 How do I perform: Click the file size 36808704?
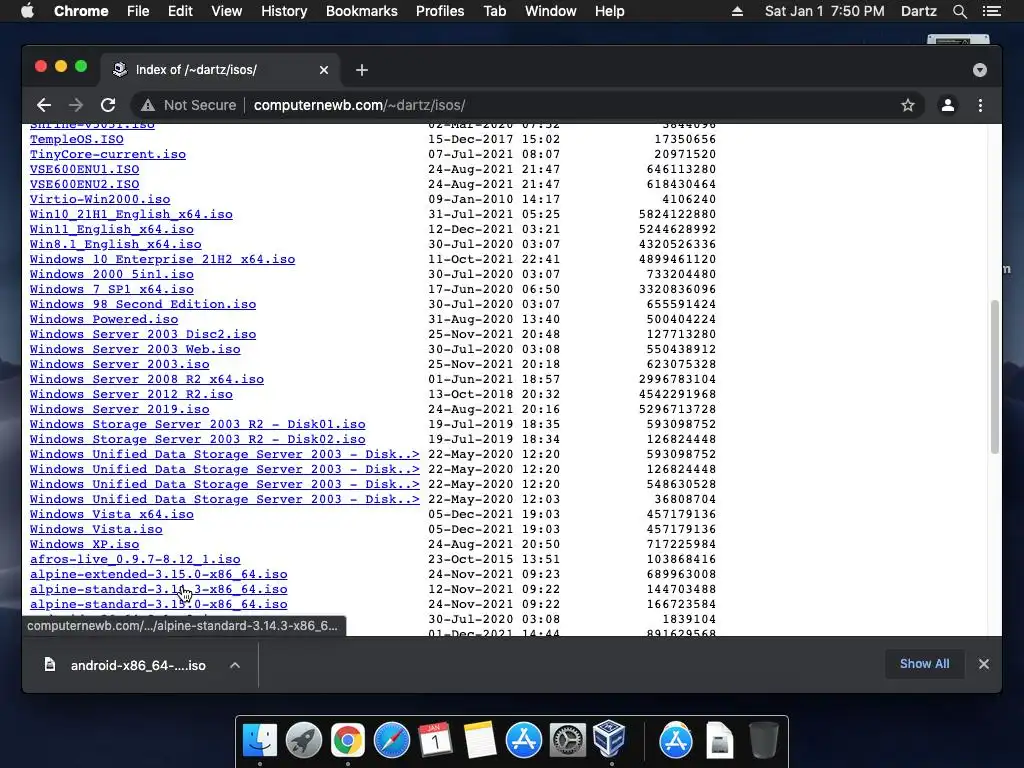point(685,500)
